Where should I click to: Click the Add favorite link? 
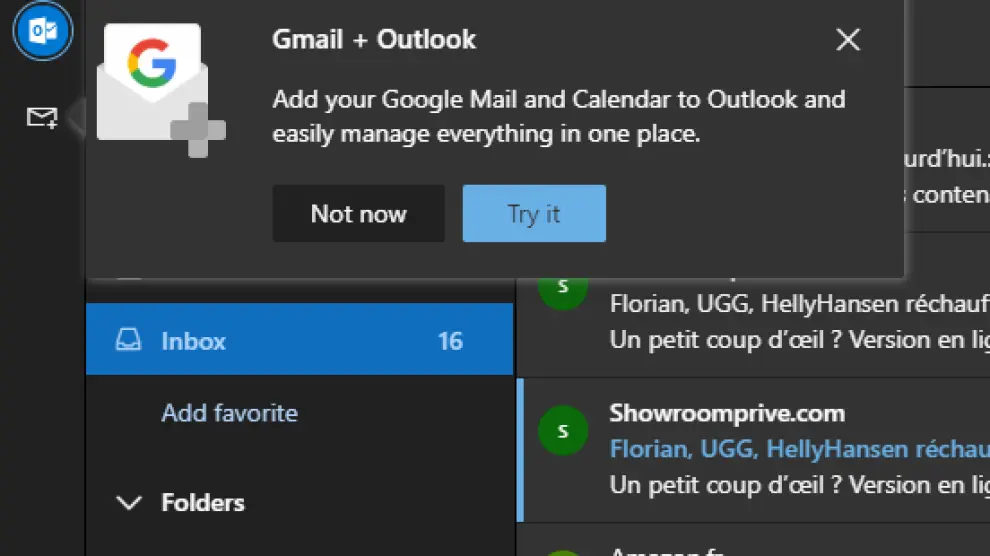[229, 413]
